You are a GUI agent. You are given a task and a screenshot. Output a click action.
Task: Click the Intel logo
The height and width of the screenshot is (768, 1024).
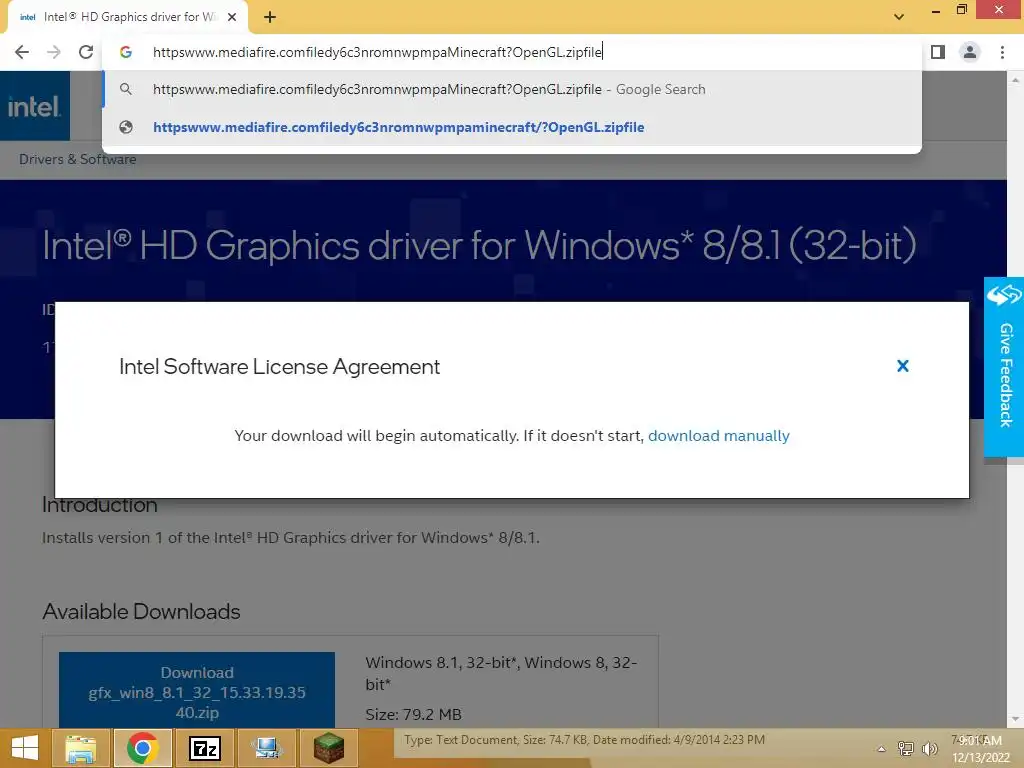(x=34, y=106)
